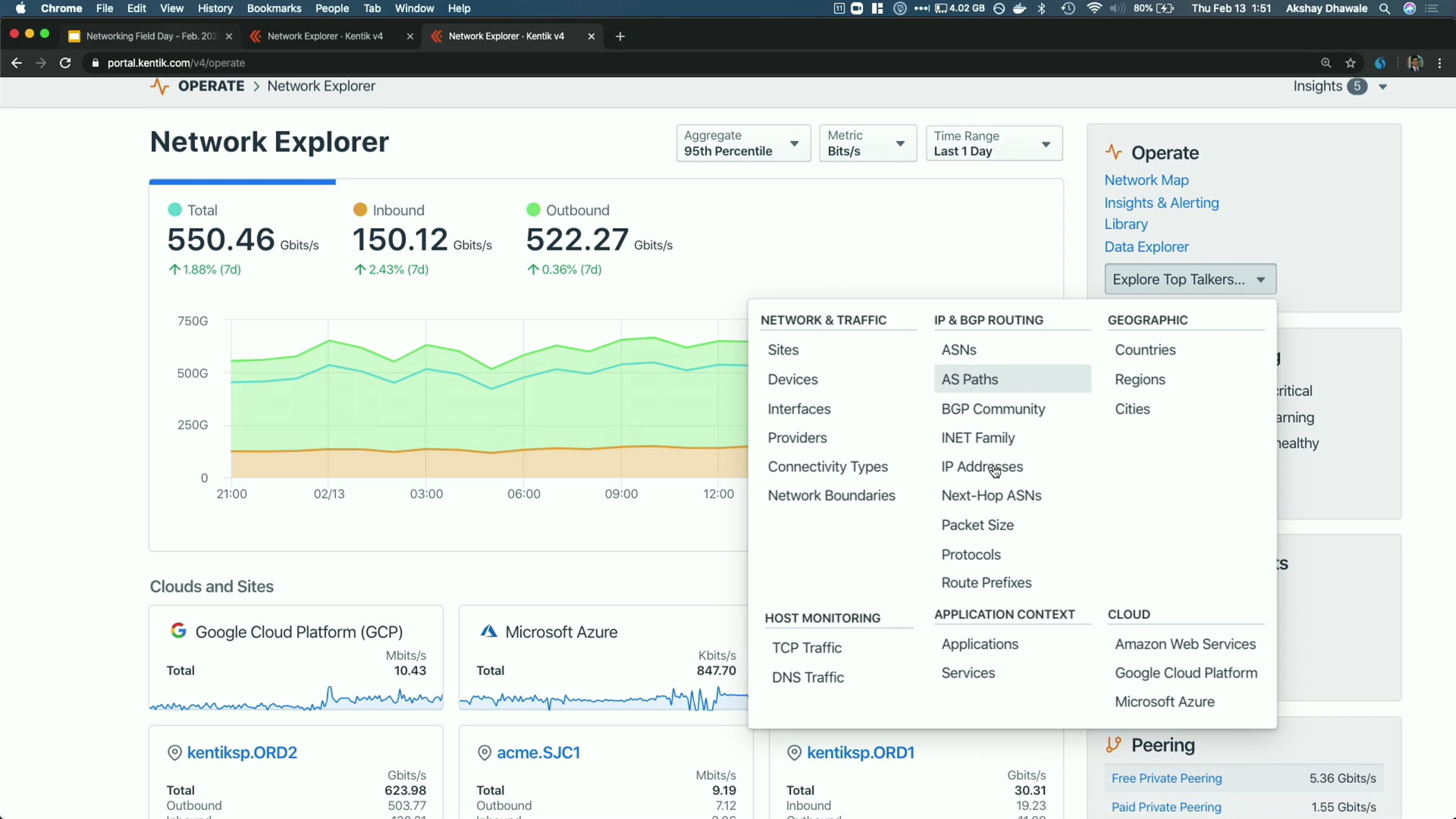Click the Operate panel pulse icon
1456x819 pixels.
[x=1113, y=152]
